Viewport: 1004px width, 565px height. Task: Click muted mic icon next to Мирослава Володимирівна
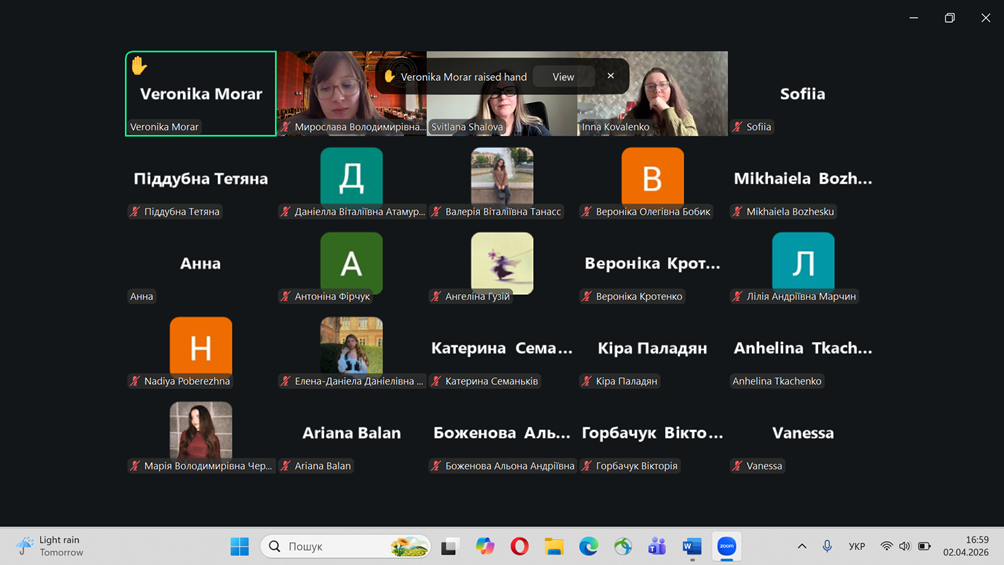coord(286,127)
